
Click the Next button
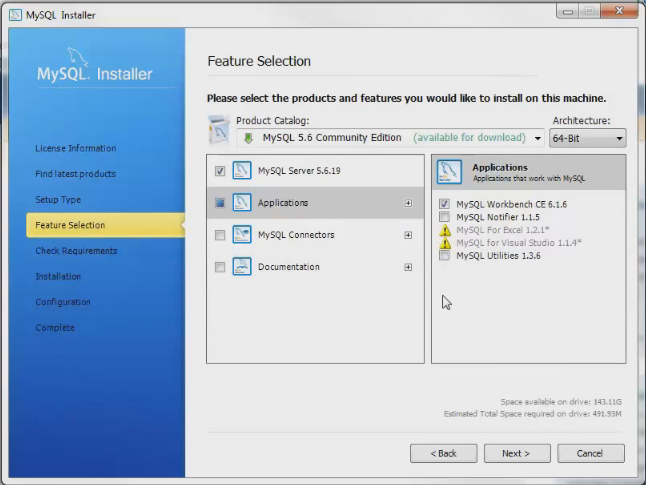click(517, 453)
